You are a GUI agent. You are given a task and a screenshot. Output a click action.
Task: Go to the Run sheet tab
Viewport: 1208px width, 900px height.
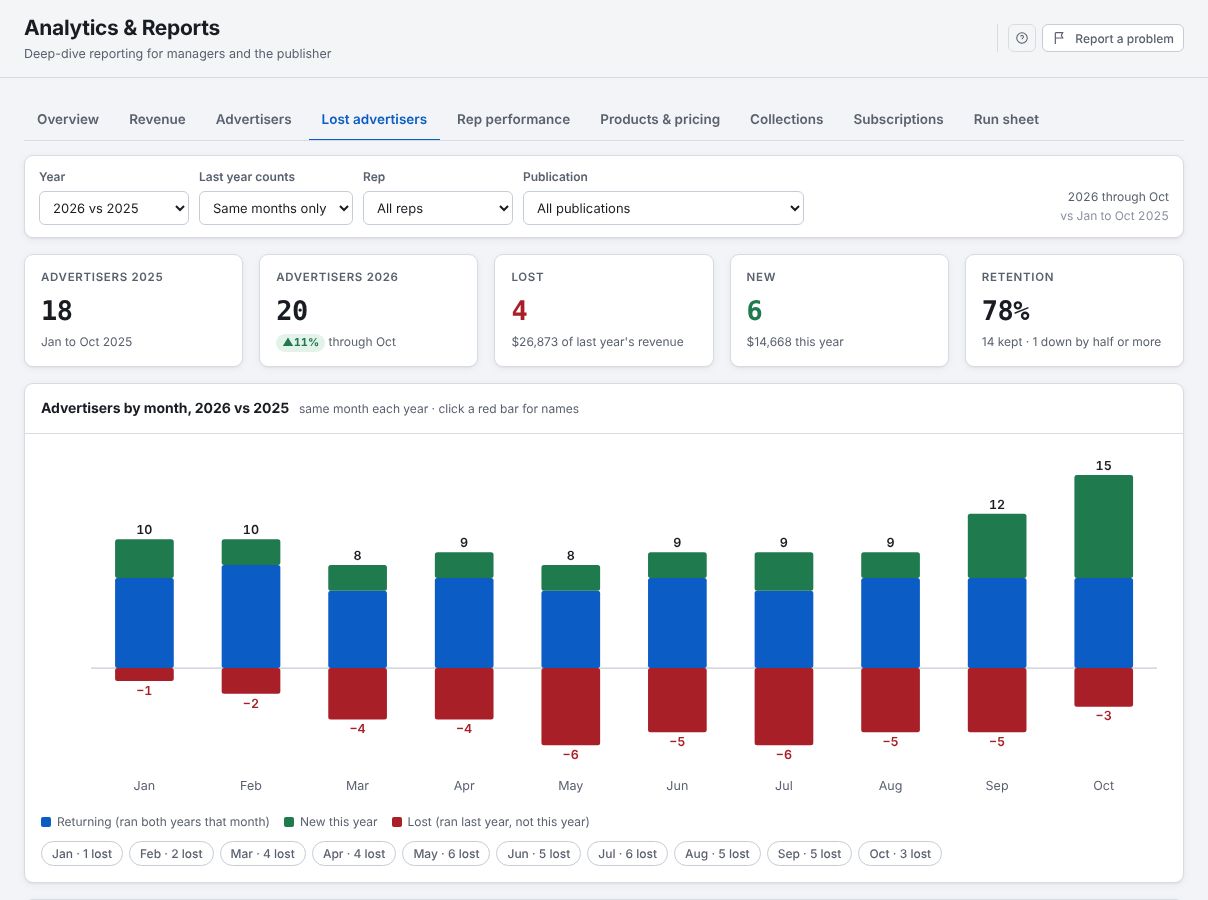point(1006,119)
